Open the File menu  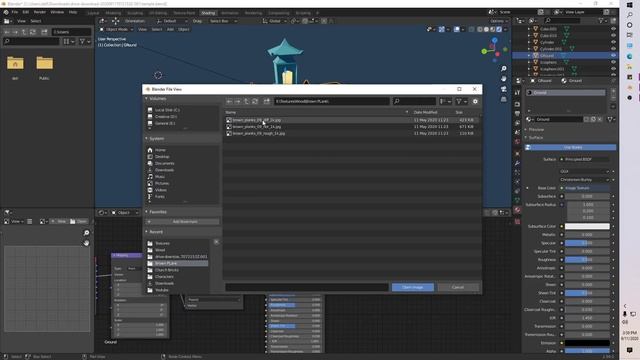(x=15, y=12)
